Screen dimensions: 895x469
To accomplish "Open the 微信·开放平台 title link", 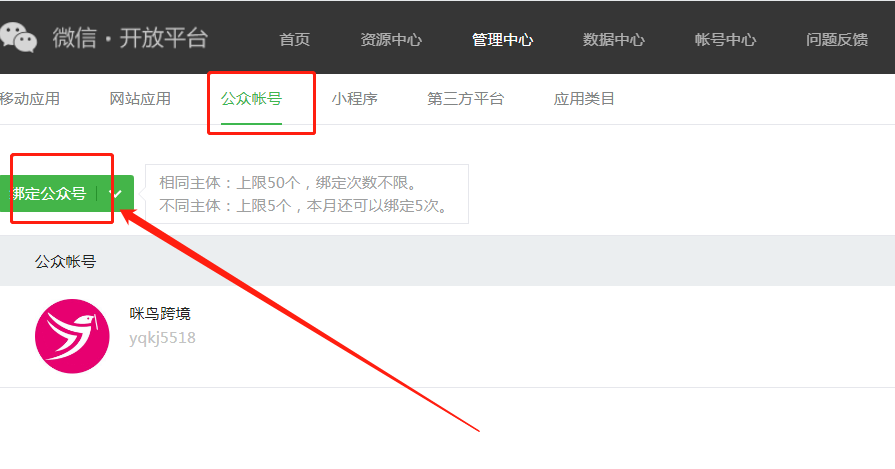I will click(130, 38).
